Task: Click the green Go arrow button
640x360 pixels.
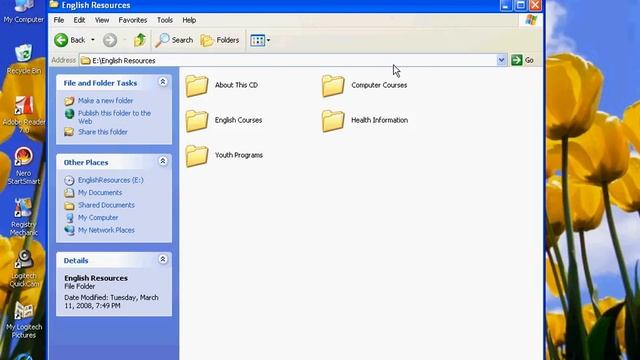Action: (x=517, y=60)
